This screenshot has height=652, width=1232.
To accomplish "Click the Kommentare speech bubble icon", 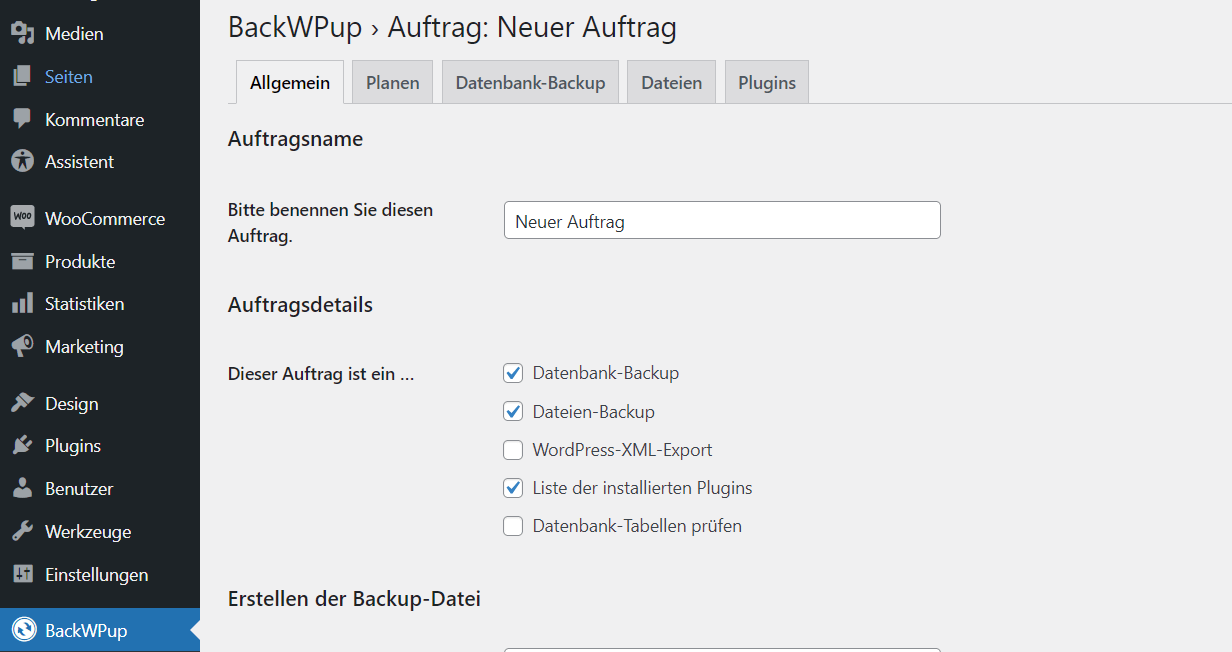I will 22,119.
